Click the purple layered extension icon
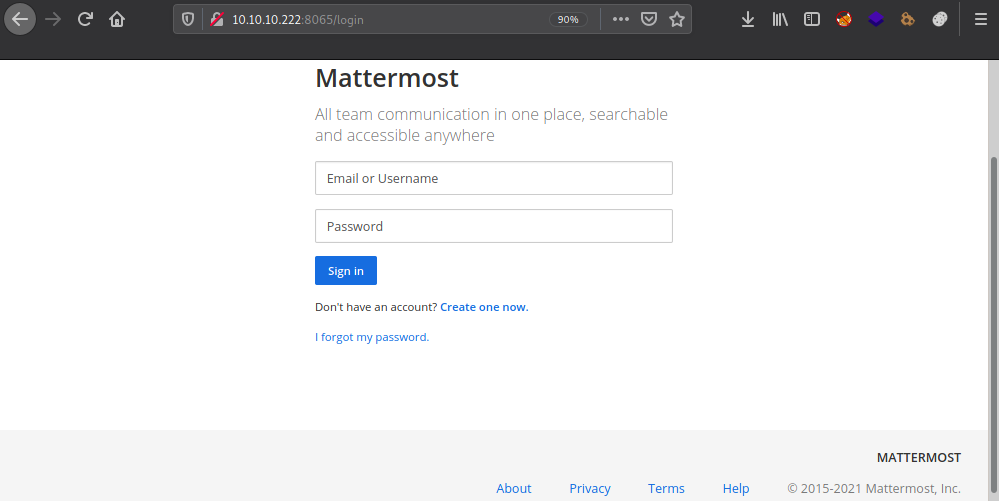 876,19
